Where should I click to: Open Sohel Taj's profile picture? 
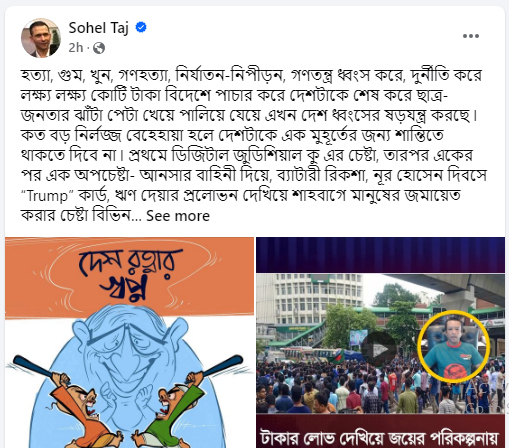pyautogui.click(x=41, y=38)
